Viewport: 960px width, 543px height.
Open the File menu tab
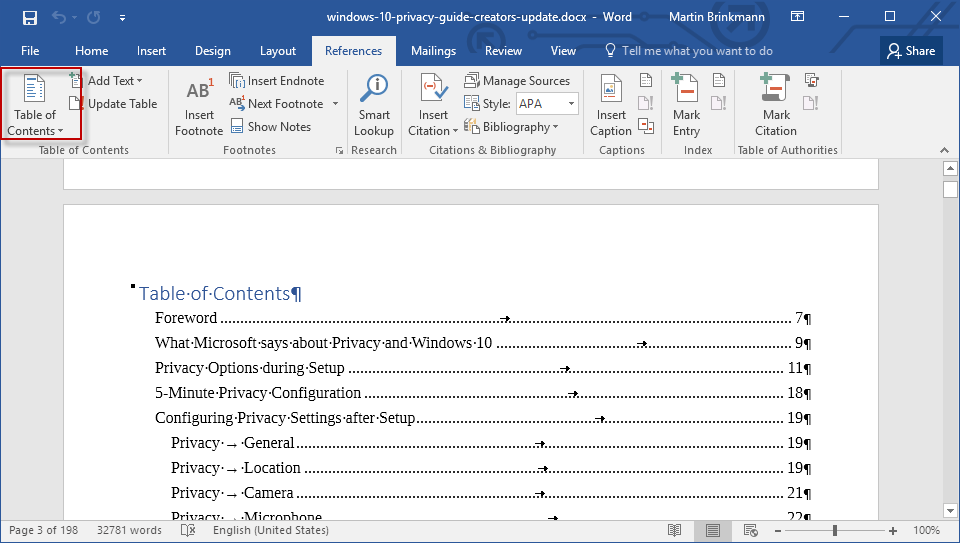pyautogui.click(x=30, y=51)
